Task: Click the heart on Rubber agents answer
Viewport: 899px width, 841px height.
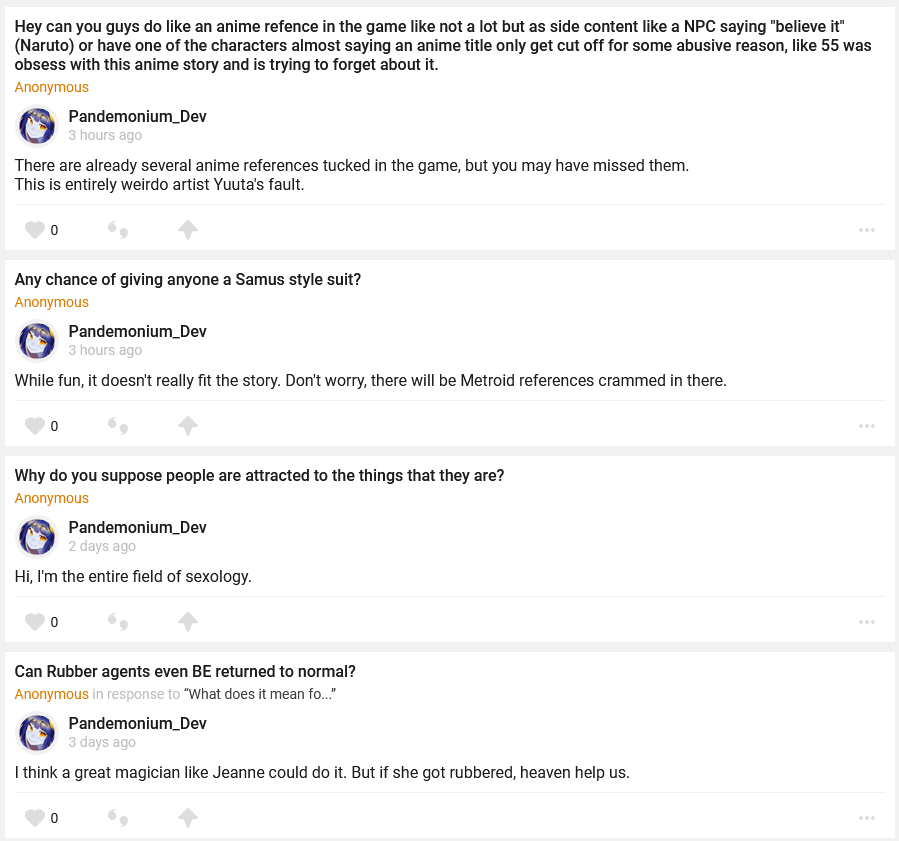Action: click(x=35, y=818)
